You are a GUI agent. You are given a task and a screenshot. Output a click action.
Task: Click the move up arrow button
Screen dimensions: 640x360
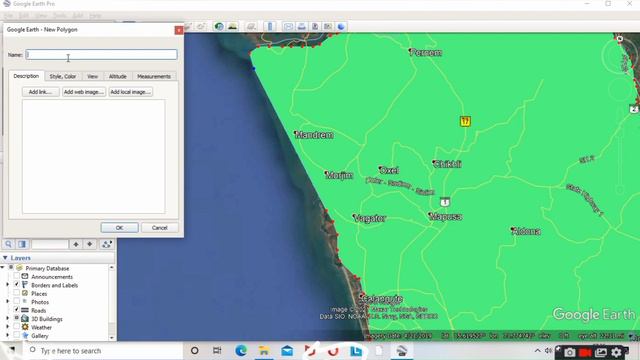pyautogui.click(x=76, y=244)
